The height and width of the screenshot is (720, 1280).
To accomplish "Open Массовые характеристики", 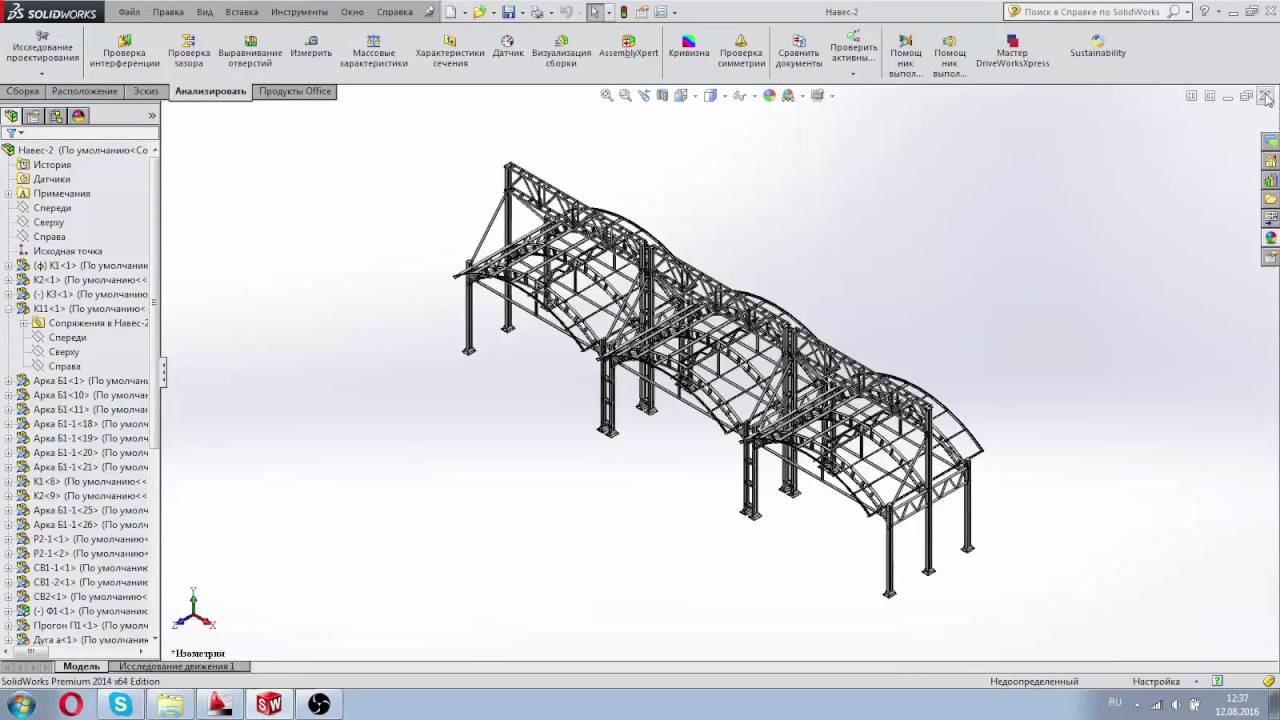I will pyautogui.click(x=373, y=52).
